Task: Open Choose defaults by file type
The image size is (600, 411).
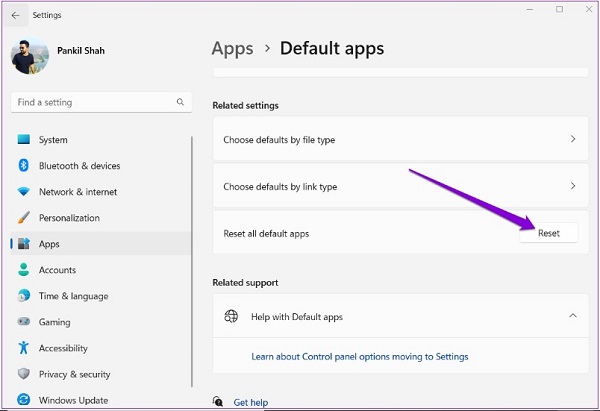Action: point(400,139)
